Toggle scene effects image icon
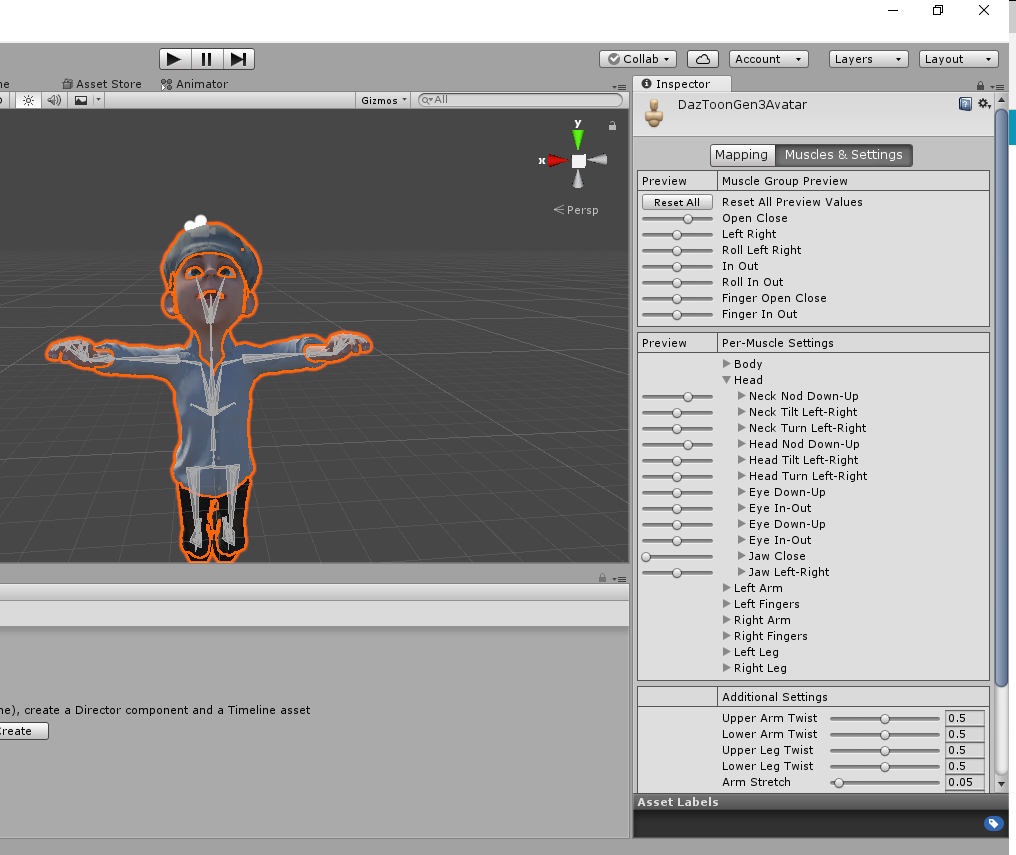 click(82, 100)
